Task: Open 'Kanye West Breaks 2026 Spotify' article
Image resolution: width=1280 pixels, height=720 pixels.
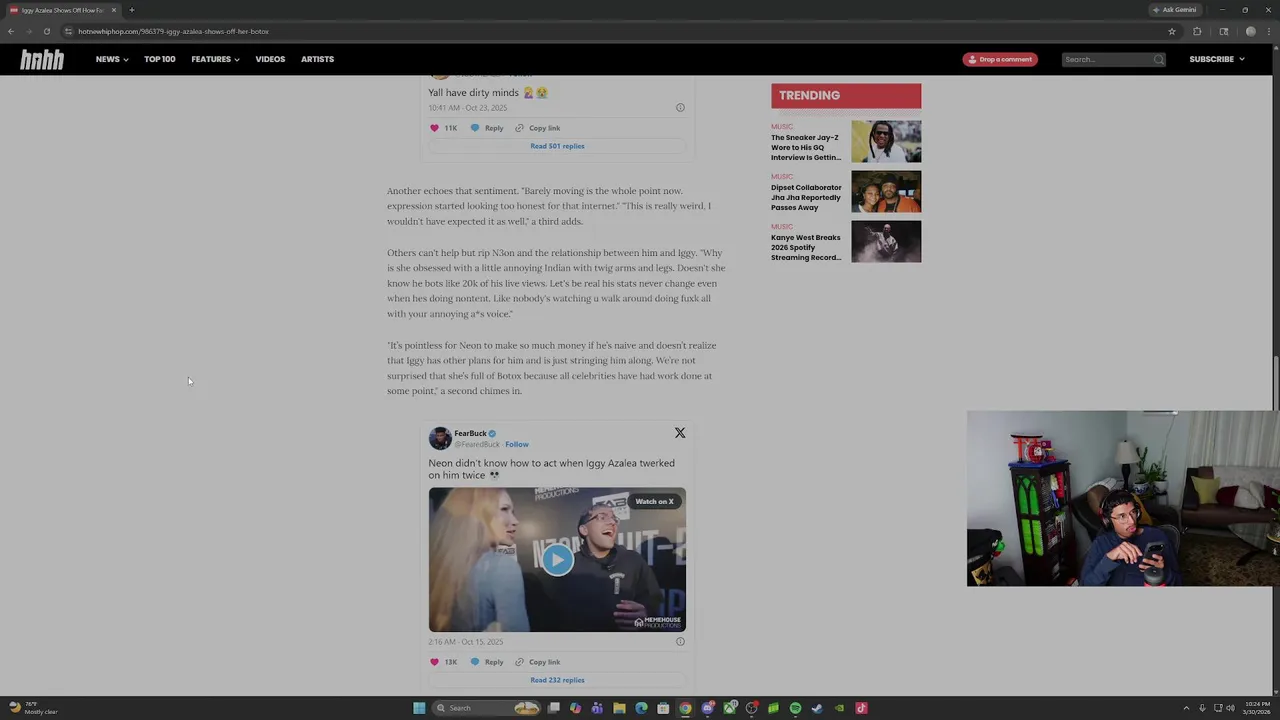Action: (x=806, y=247)
